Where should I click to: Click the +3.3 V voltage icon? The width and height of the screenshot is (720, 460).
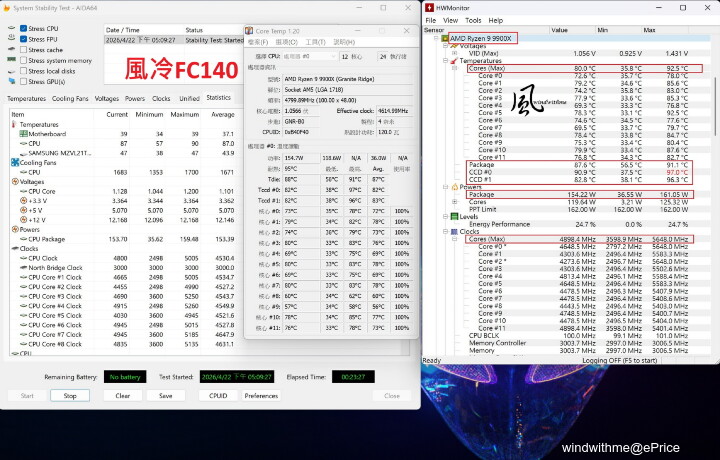[x=23, y=201]
